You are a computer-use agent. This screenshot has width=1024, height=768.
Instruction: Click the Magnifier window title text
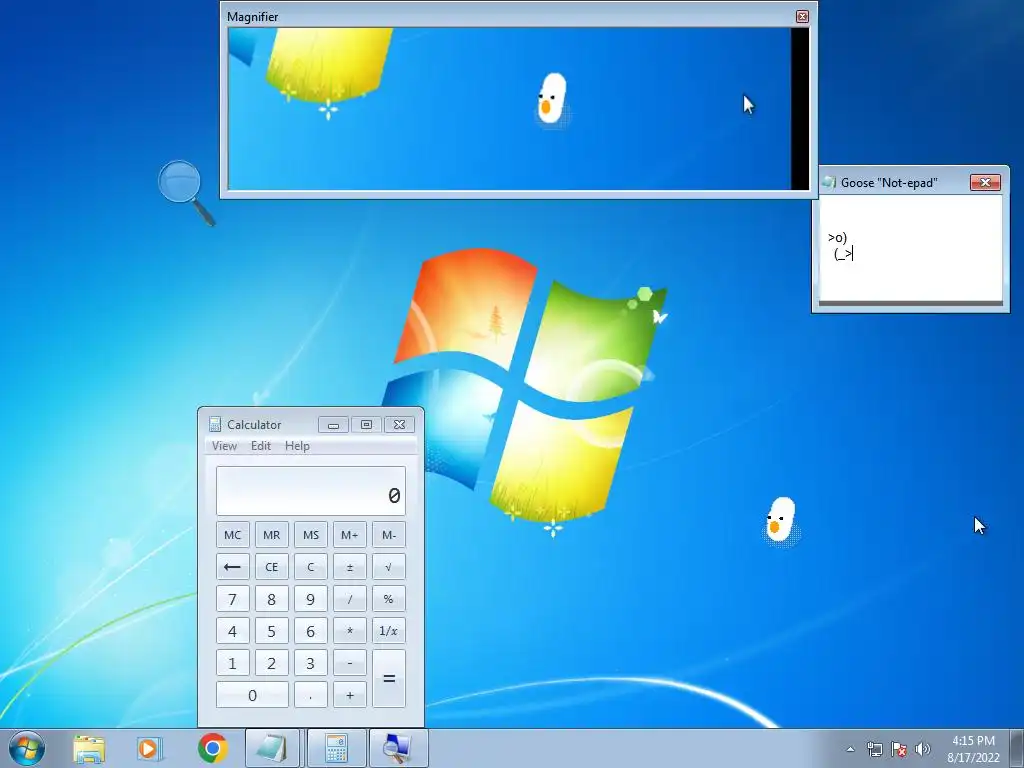point(253,17)
